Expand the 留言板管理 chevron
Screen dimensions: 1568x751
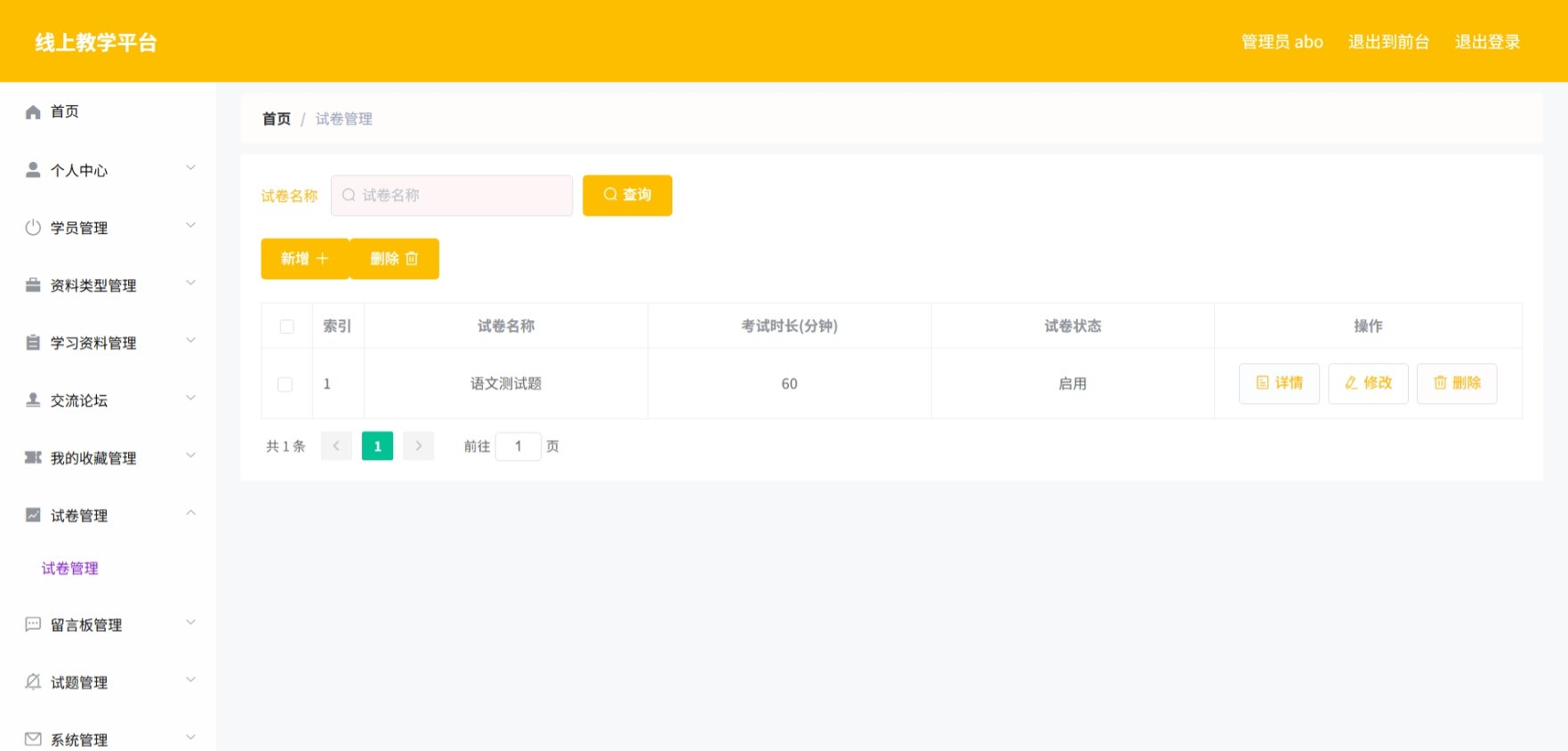click(190, 622)
